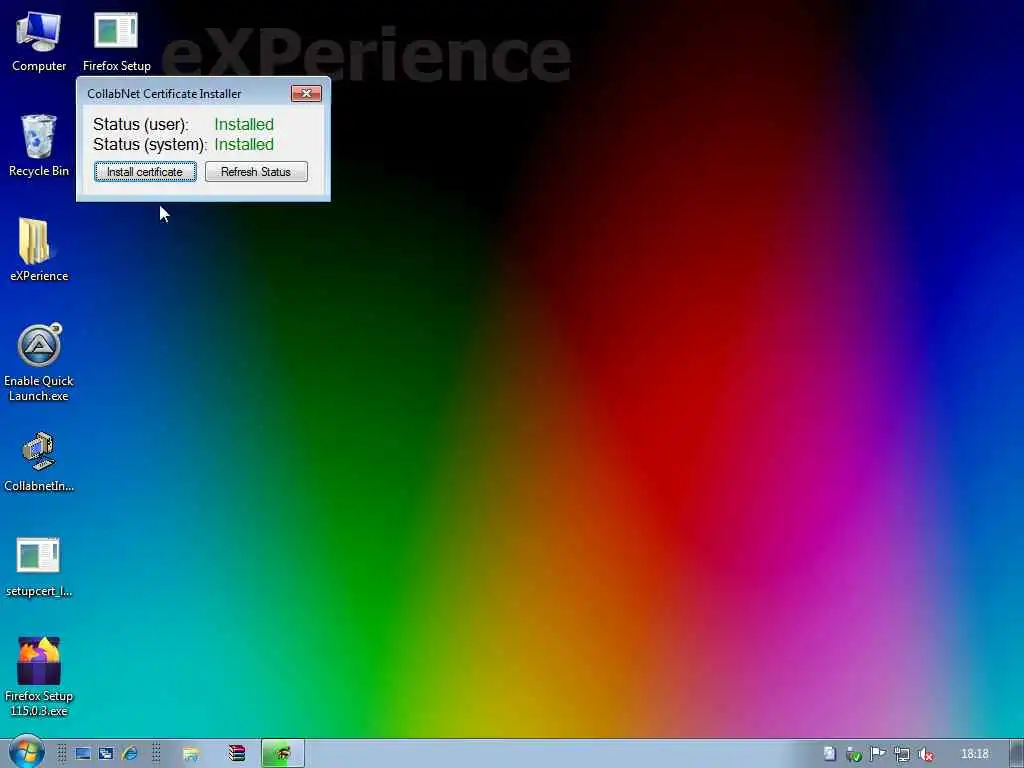Screen dimensions: 1024x768
Task: Click the Refresh Status button
Action: click(256, 172)
